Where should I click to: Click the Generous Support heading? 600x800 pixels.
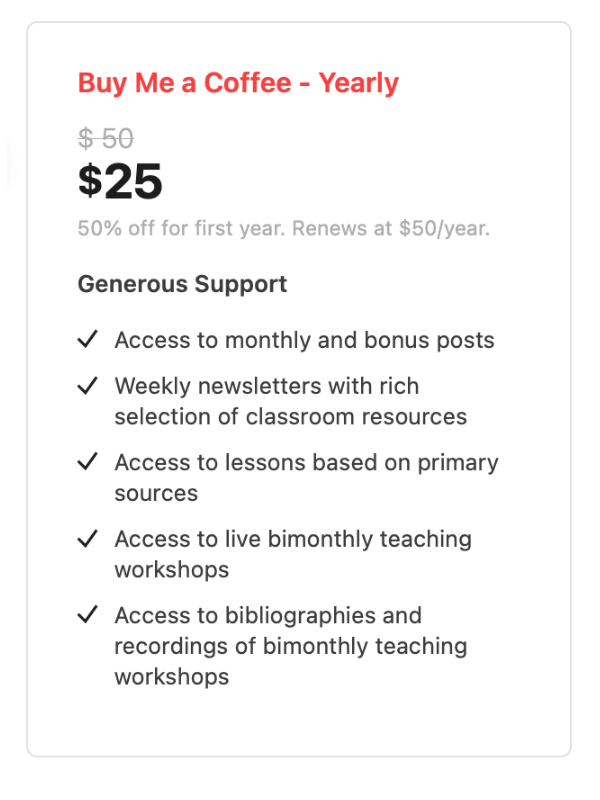pyautogui.click(x=182, y=284)
